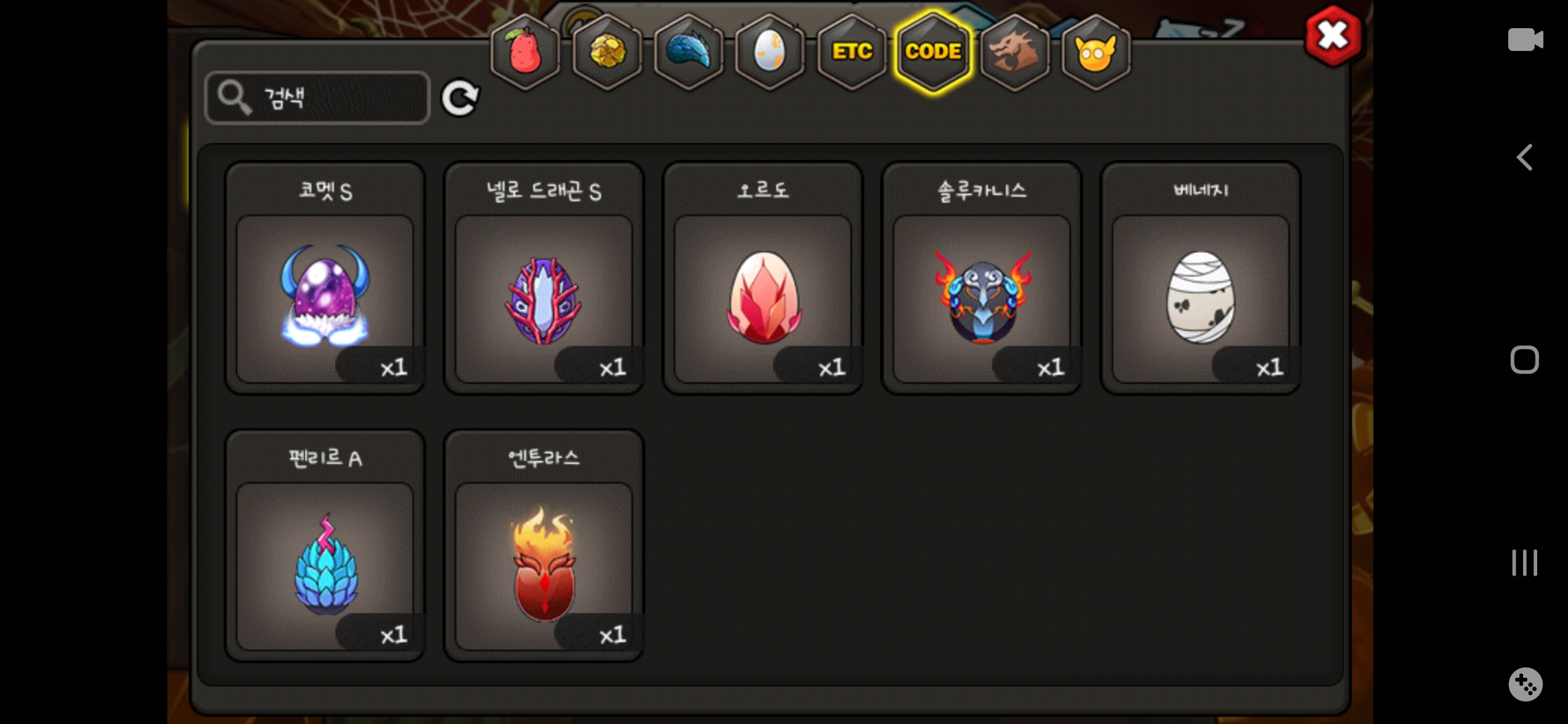Pick the 엔투라스 fire egg
This screenshot has height=724, width=1568.
[x=544, y=546]
